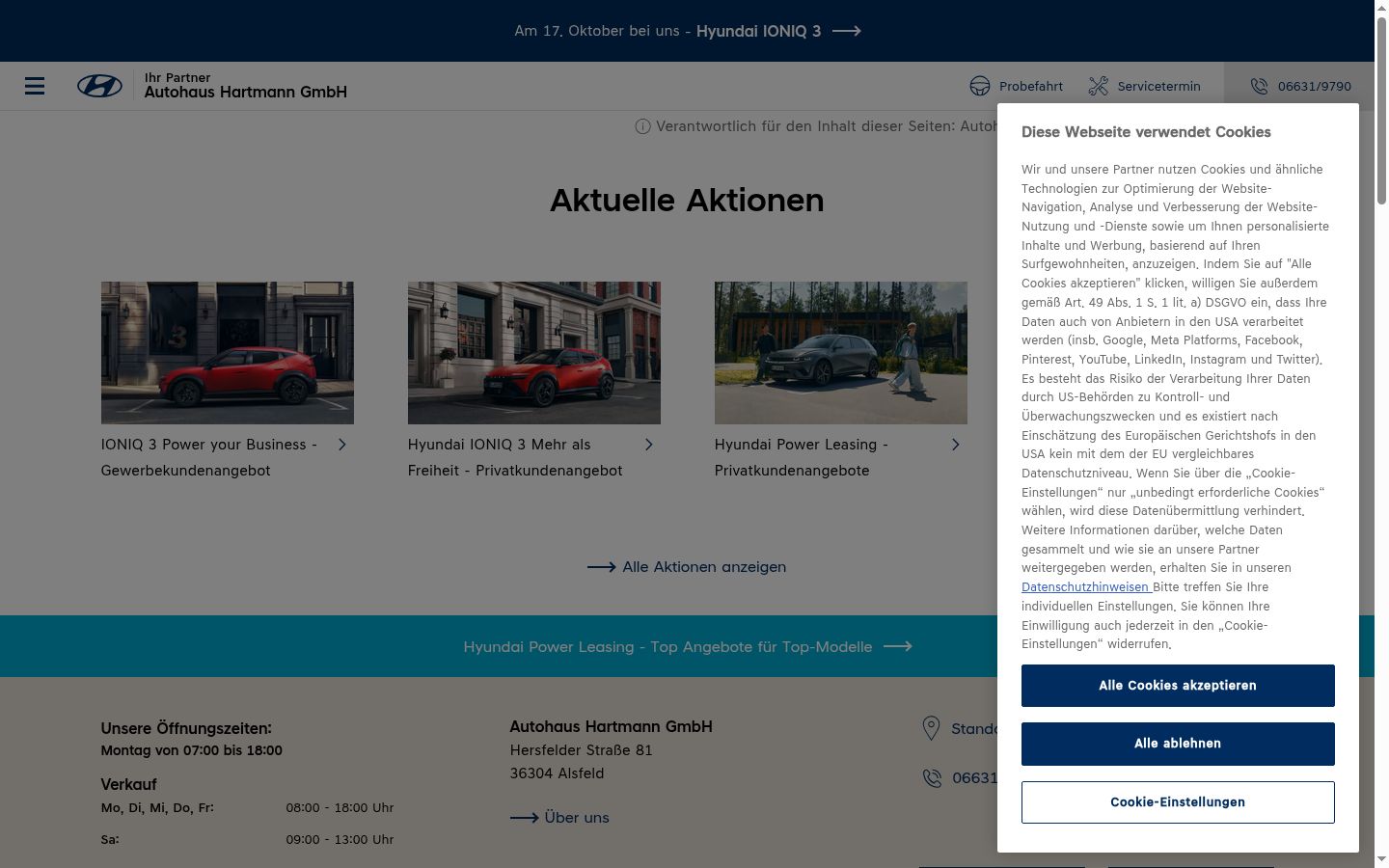Screen dimensions: 1389x868
Task: Click the Hersfelder Straße 81 address
Action: (582, 750)
